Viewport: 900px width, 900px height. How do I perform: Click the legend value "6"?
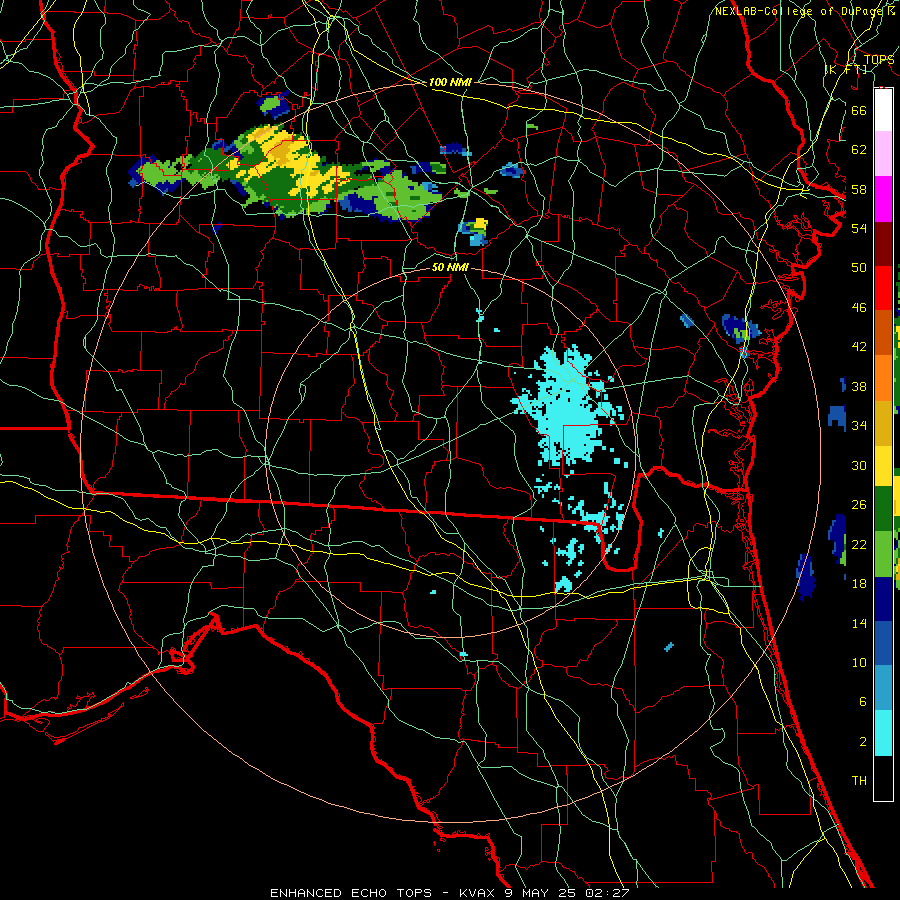coord(862,702)
